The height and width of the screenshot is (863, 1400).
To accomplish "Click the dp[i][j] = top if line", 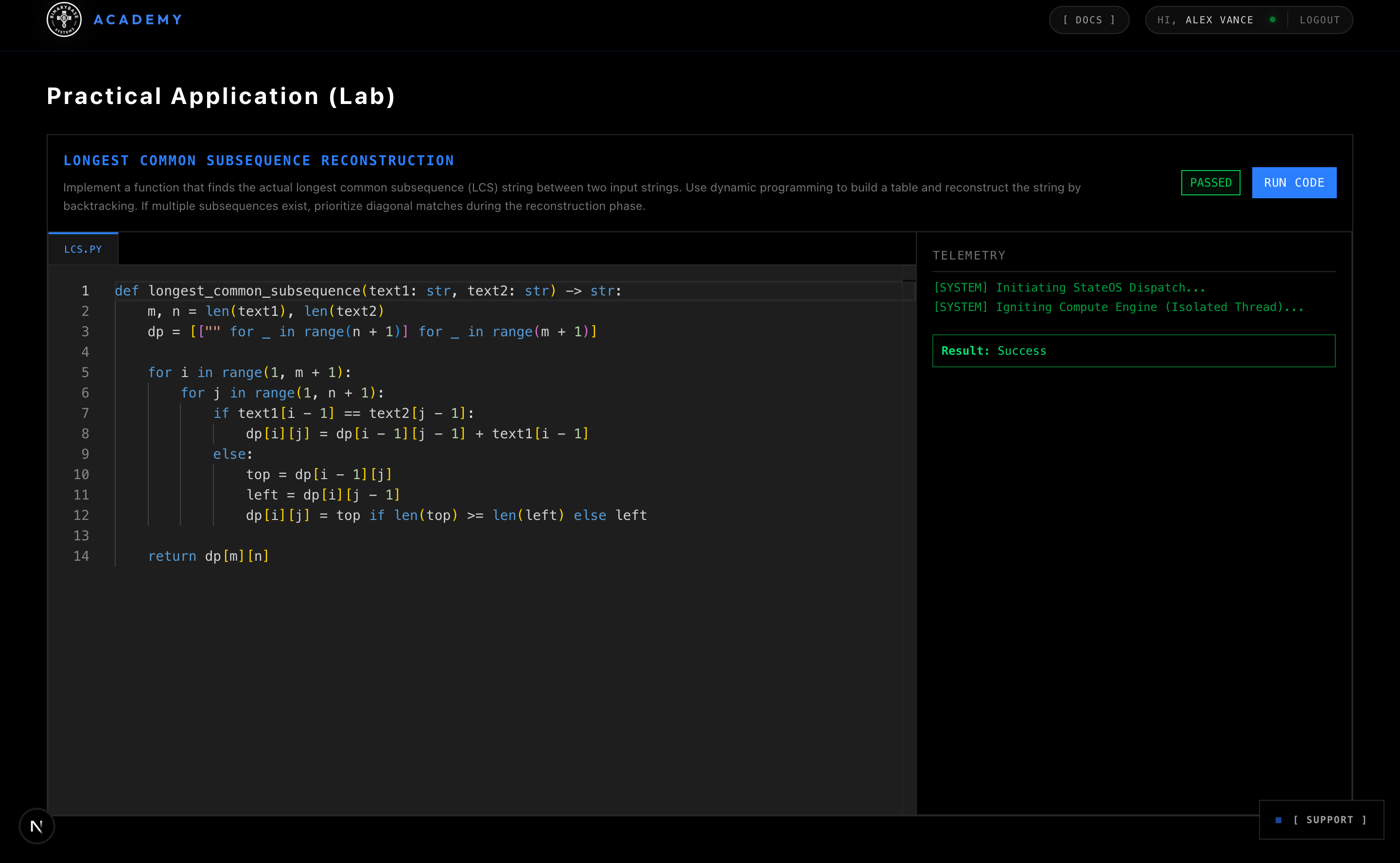I will tap(446, 516).
